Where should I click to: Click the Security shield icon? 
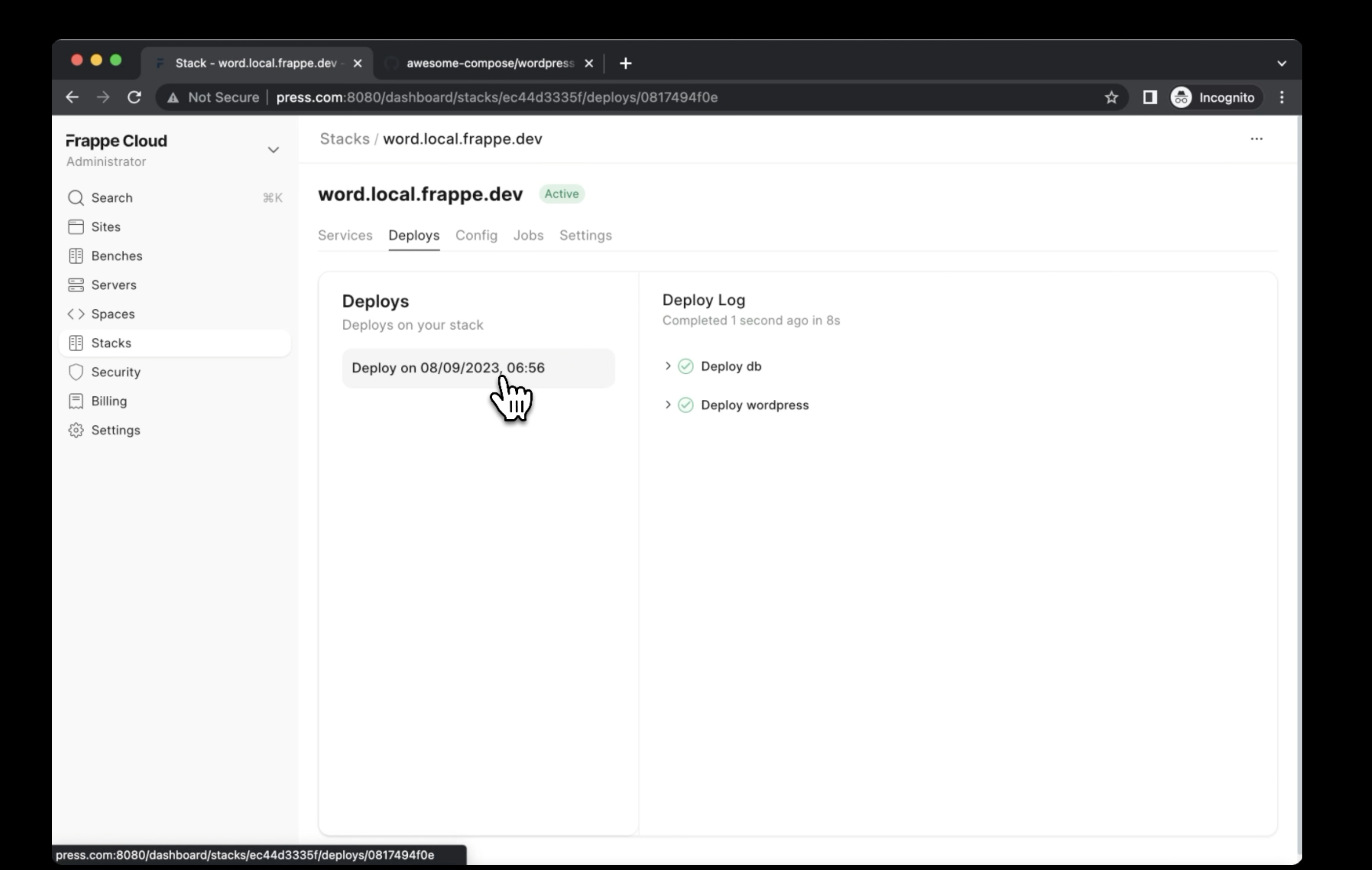(x=76, y=372)
